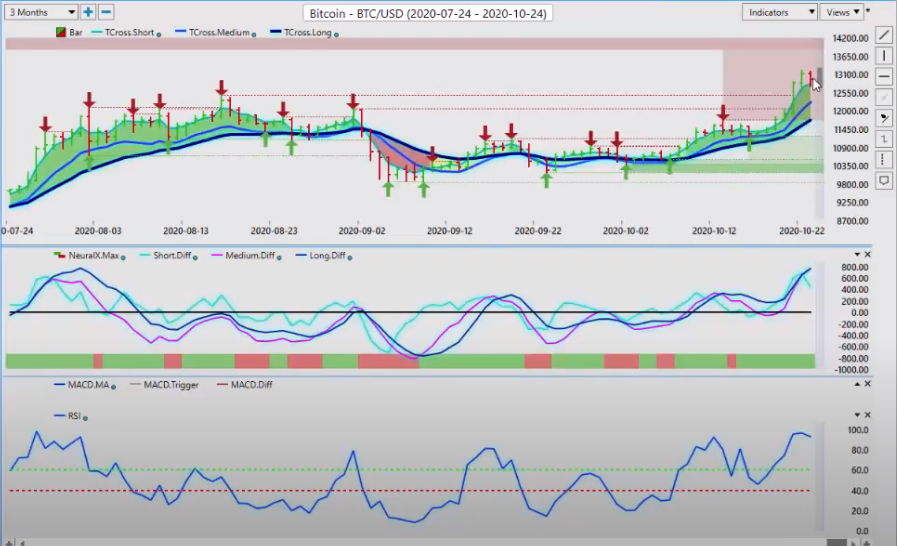897x546 pixels.
Task: Collapse the NeuralX panel with its arrow
Action: [857, 255]
